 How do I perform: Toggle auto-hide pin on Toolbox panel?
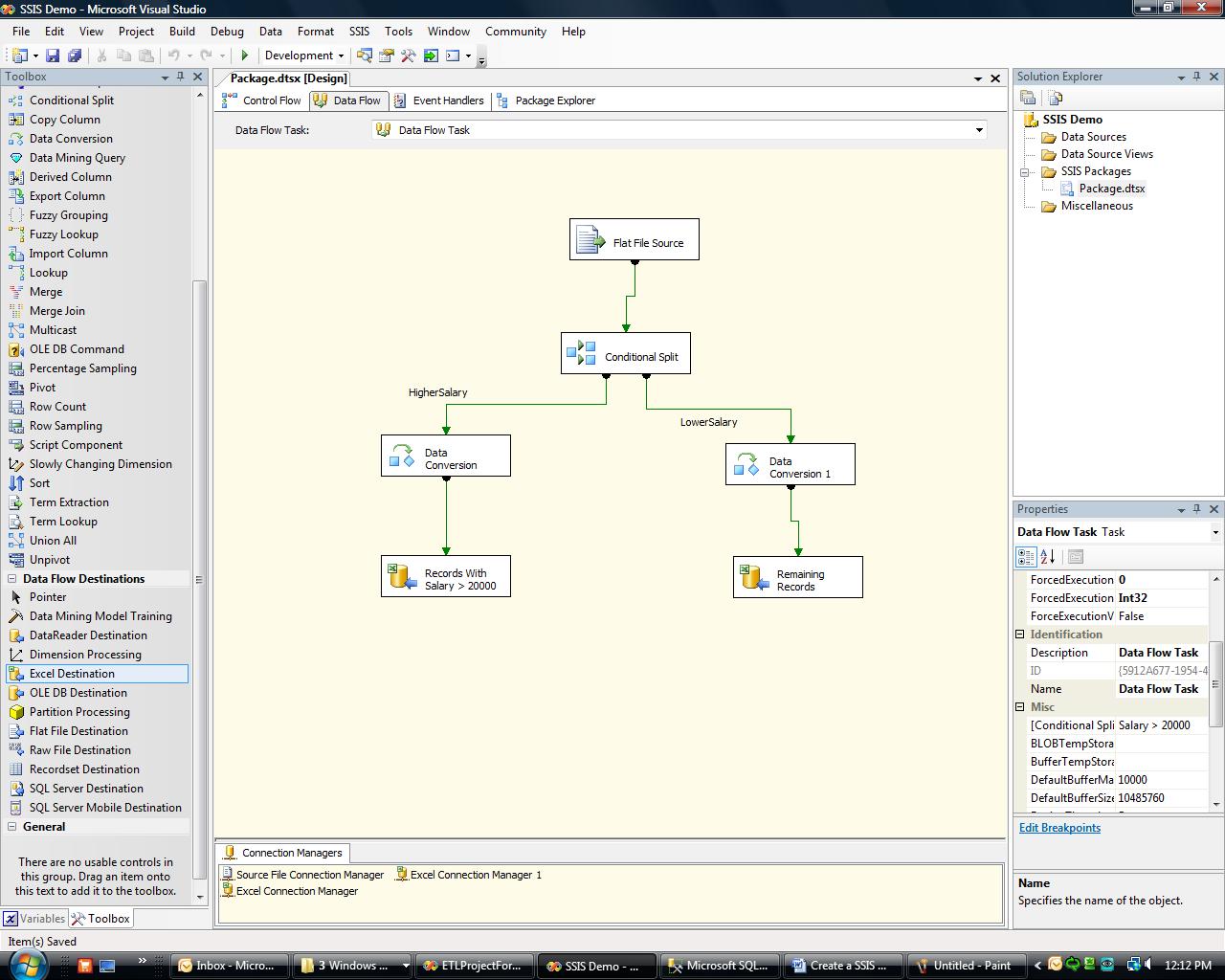(x=180, y=77)
